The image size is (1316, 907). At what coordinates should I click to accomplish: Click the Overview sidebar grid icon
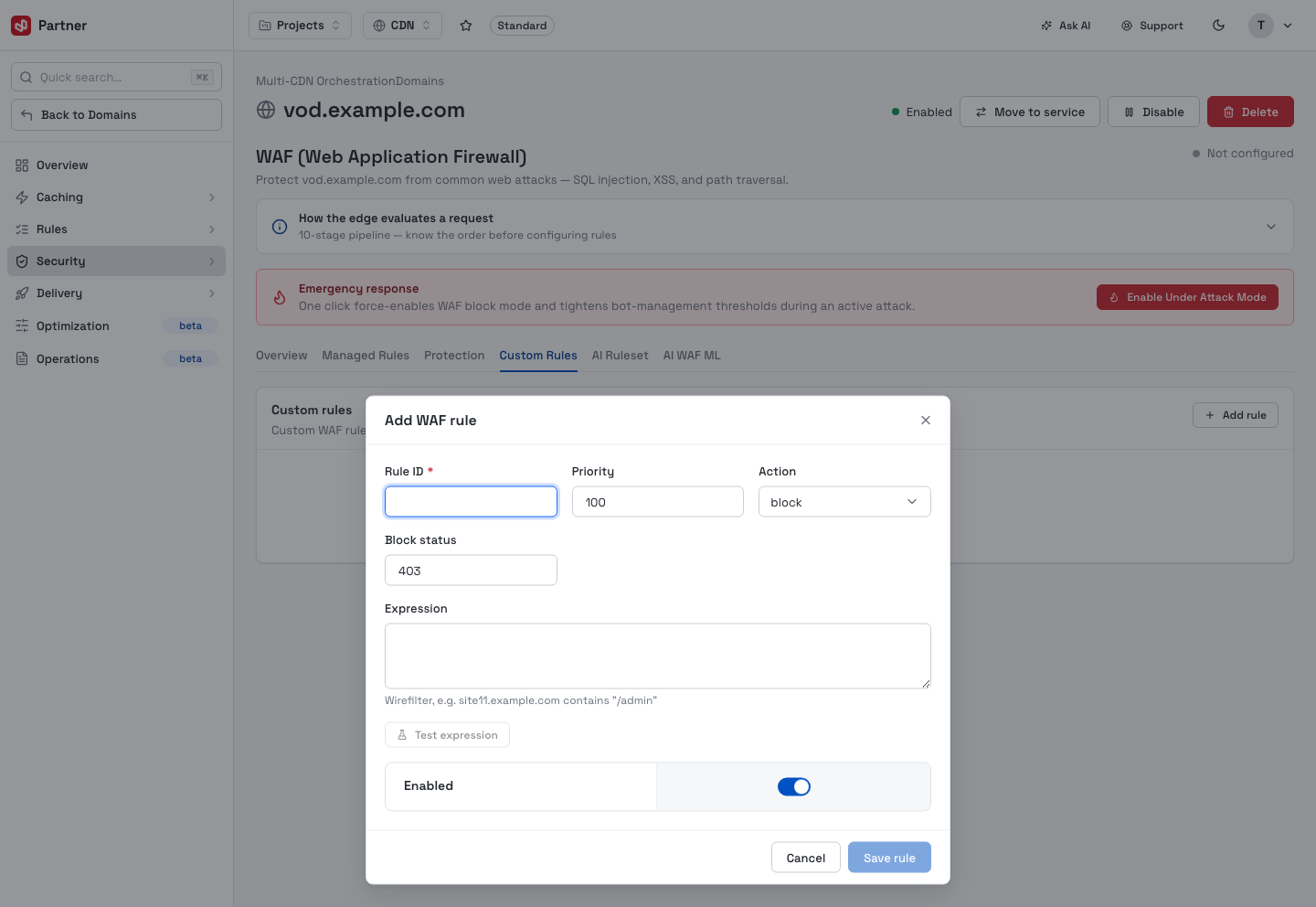tap(22, 165)
